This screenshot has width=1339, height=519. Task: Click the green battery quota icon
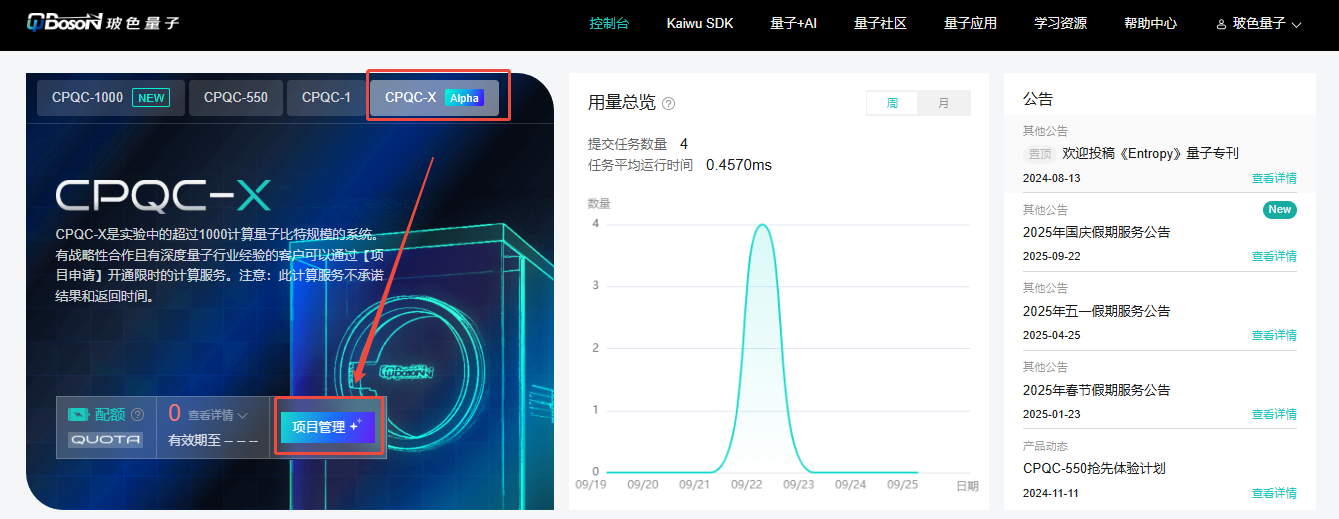point(79,415)
